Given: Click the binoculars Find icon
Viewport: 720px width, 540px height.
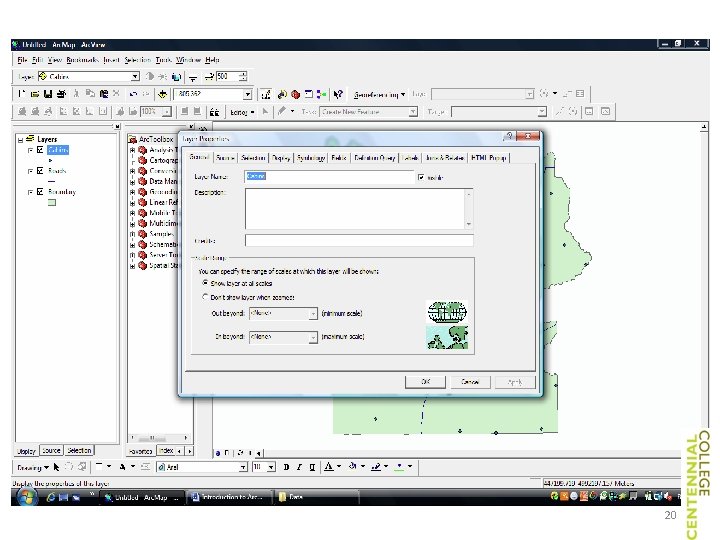Looking at the screenshot, I should 214,112.
